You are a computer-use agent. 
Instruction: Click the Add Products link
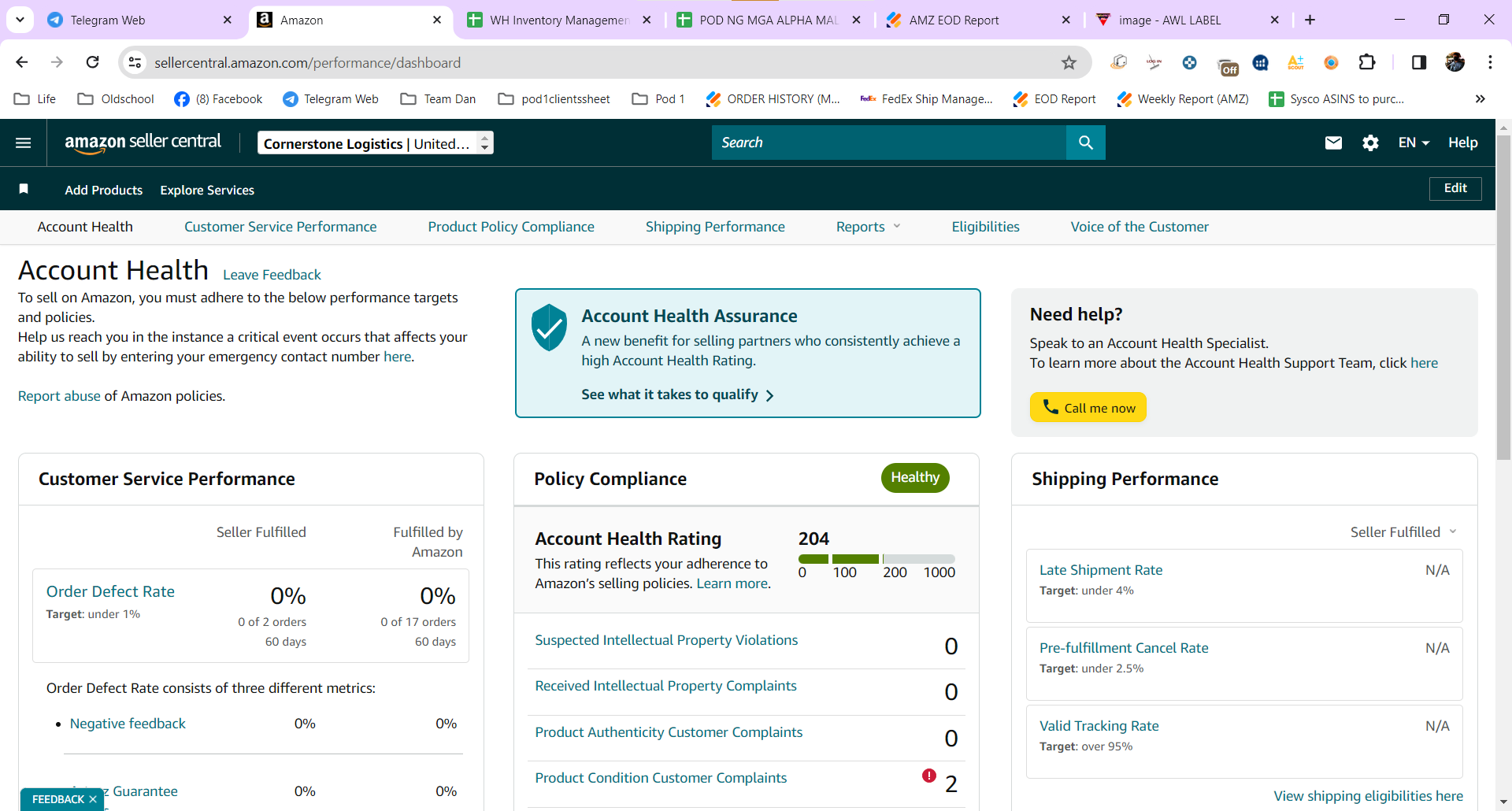coord(104,190)
